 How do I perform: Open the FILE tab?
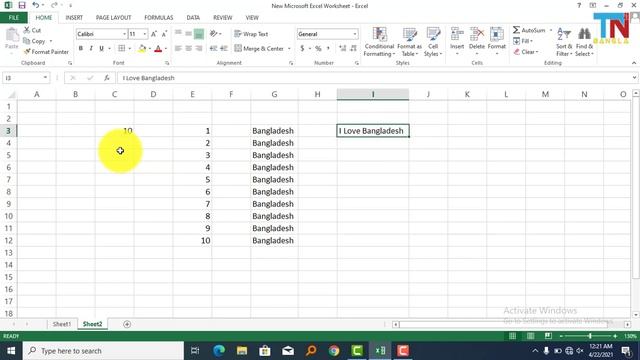pos(13,18)
